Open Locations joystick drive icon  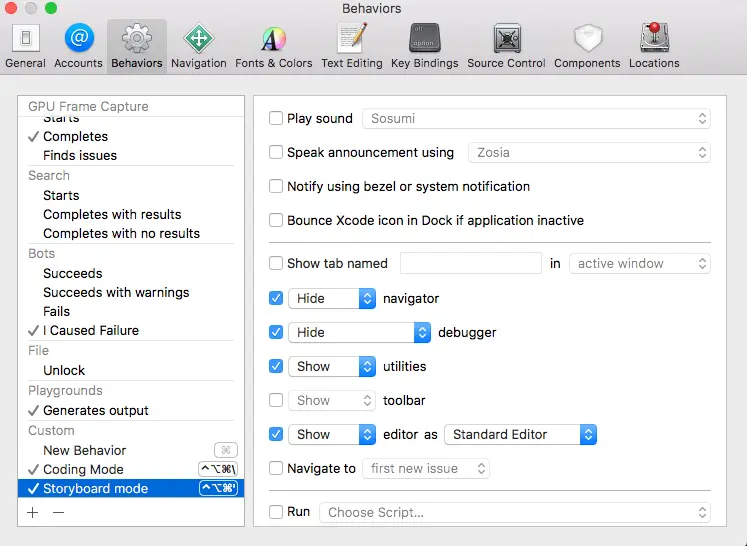(x=654, y=37)
